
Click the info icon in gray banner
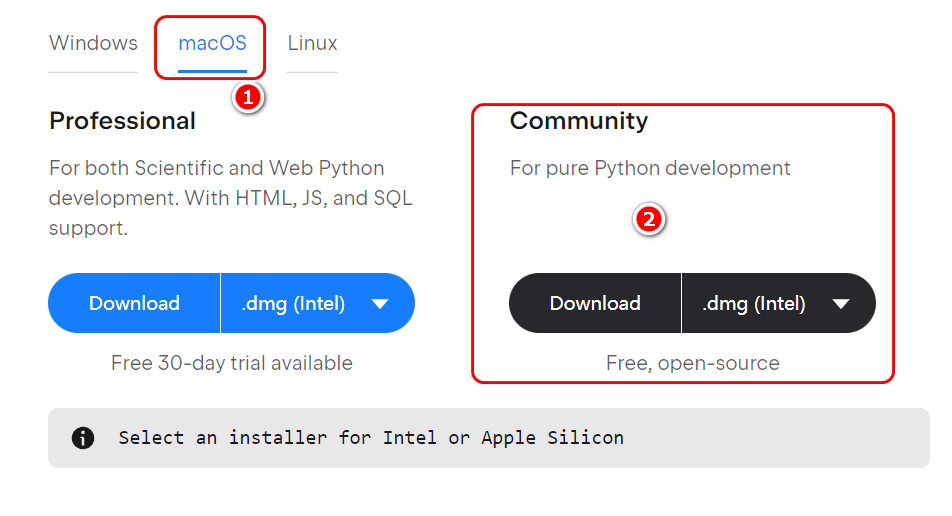tap(83, 438)
